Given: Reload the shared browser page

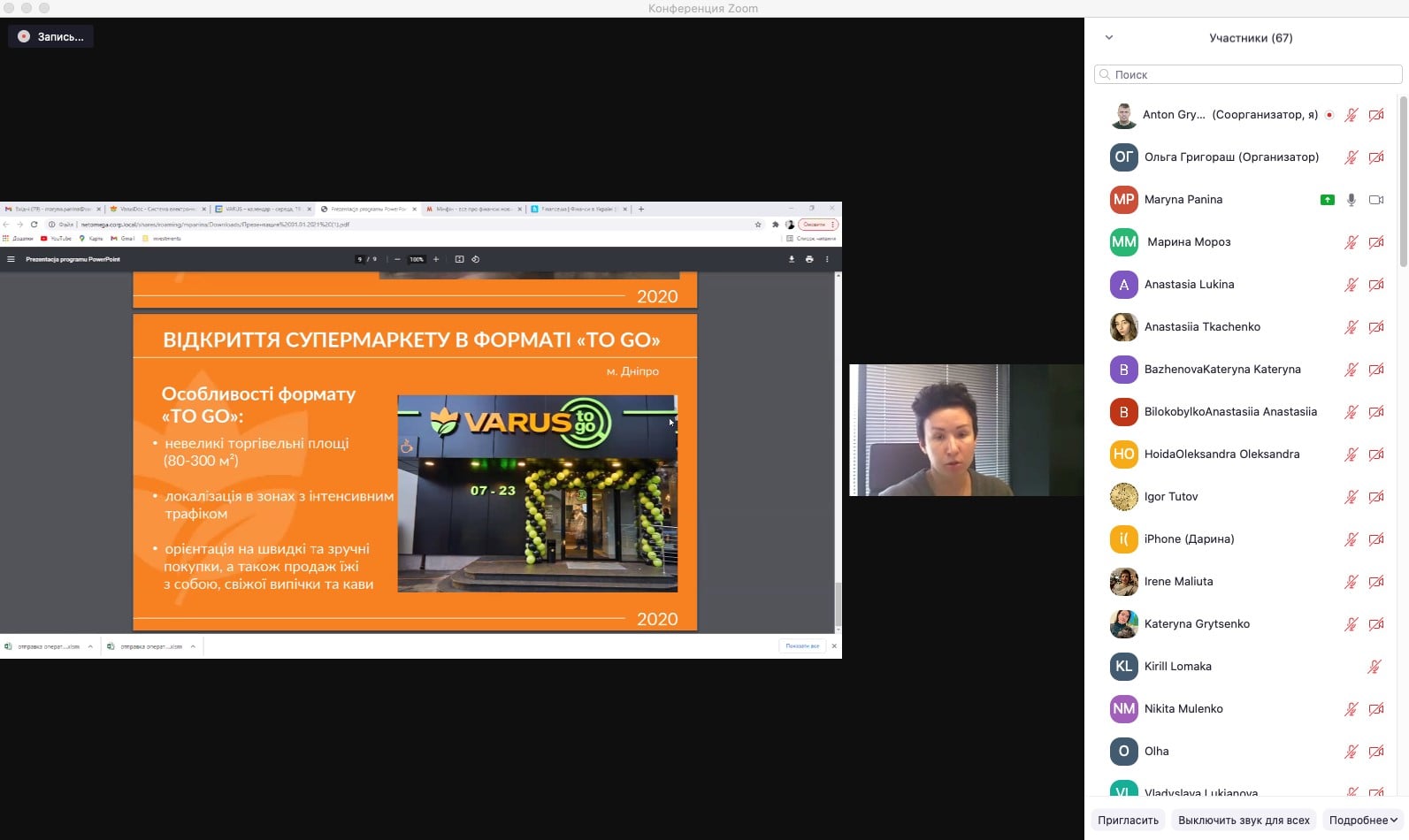Looking at the screenshot, I should tap(34, 225).
